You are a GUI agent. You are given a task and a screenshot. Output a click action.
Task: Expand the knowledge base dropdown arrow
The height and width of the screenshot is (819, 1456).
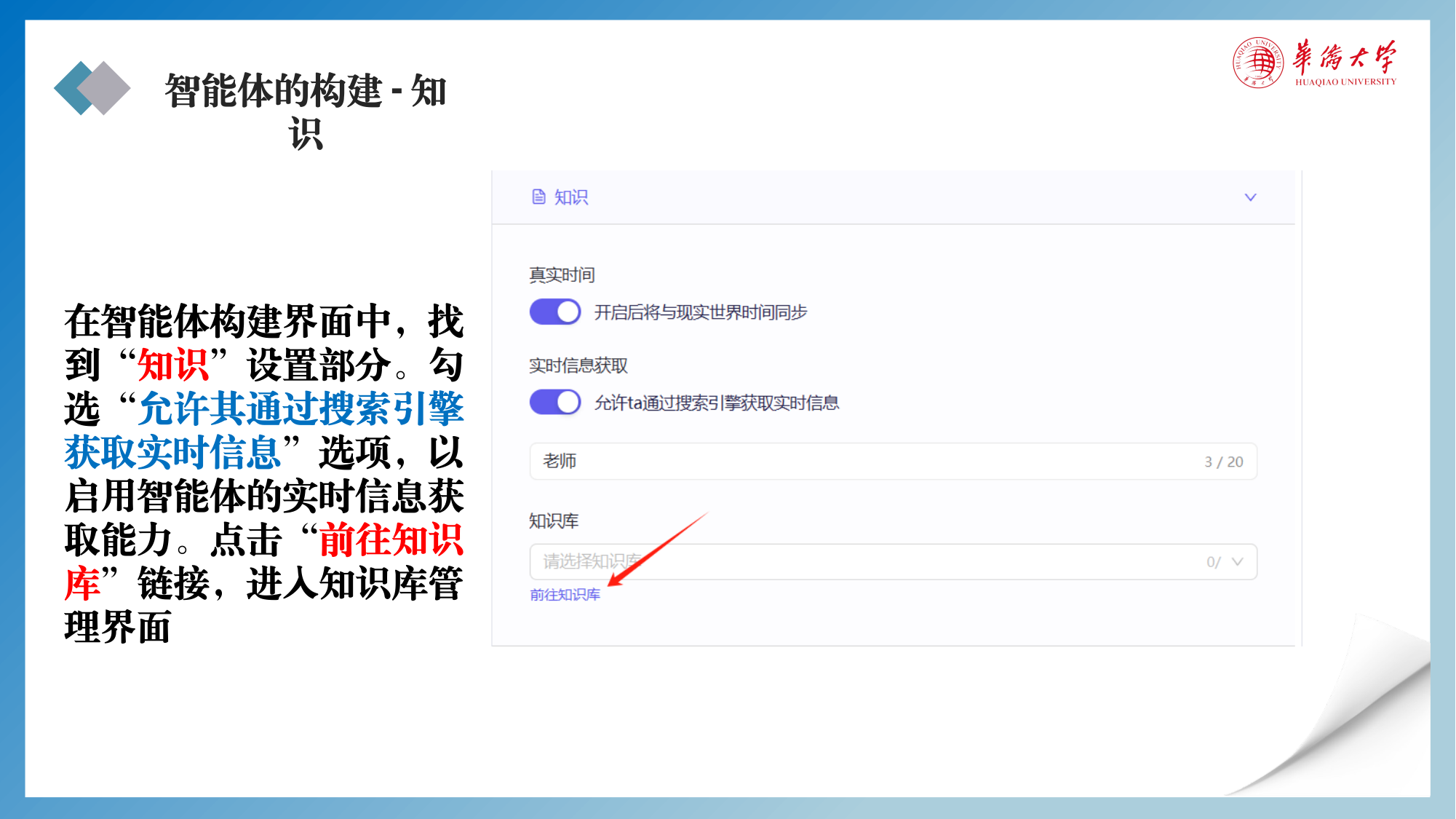point(1237,562)
